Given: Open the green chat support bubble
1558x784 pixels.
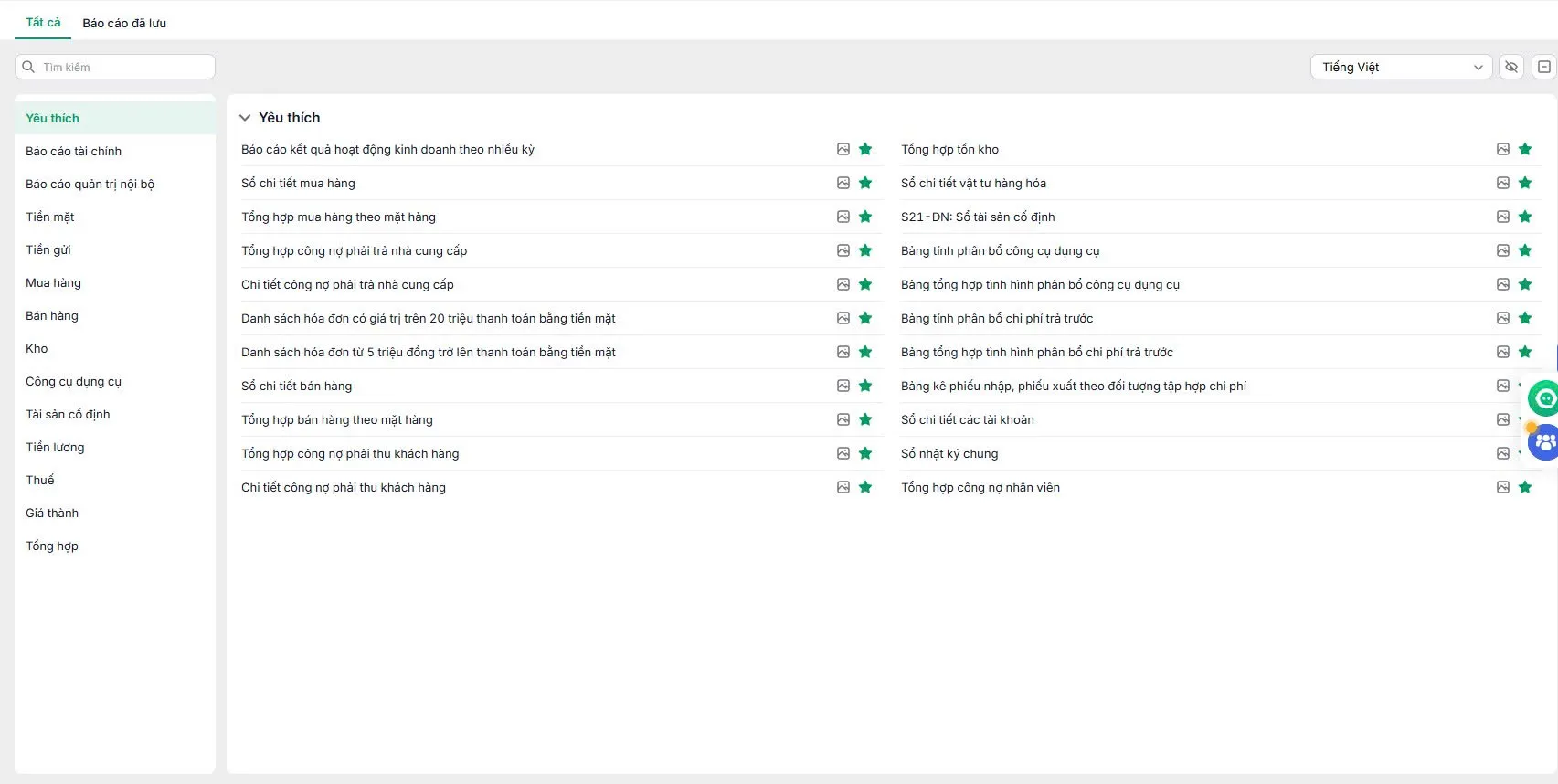Looking at the screenshot, I should [1544, 398].
